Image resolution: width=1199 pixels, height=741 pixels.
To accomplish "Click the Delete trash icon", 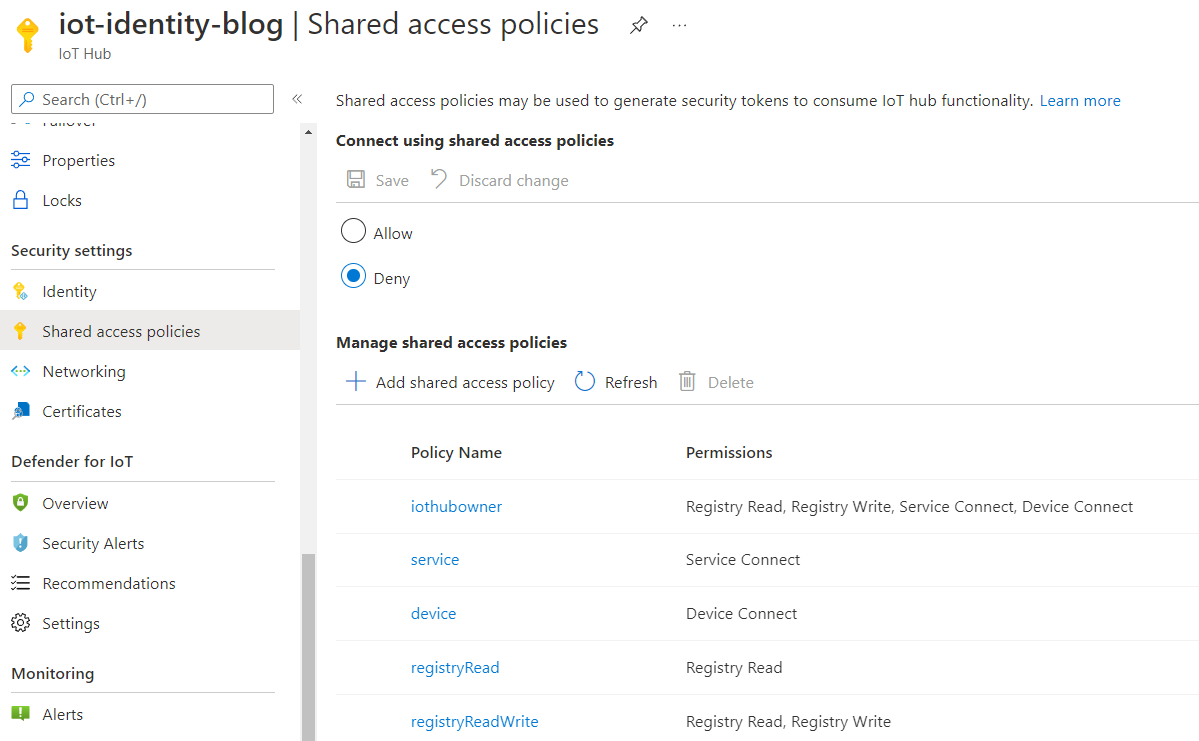I will coord(687,381).
